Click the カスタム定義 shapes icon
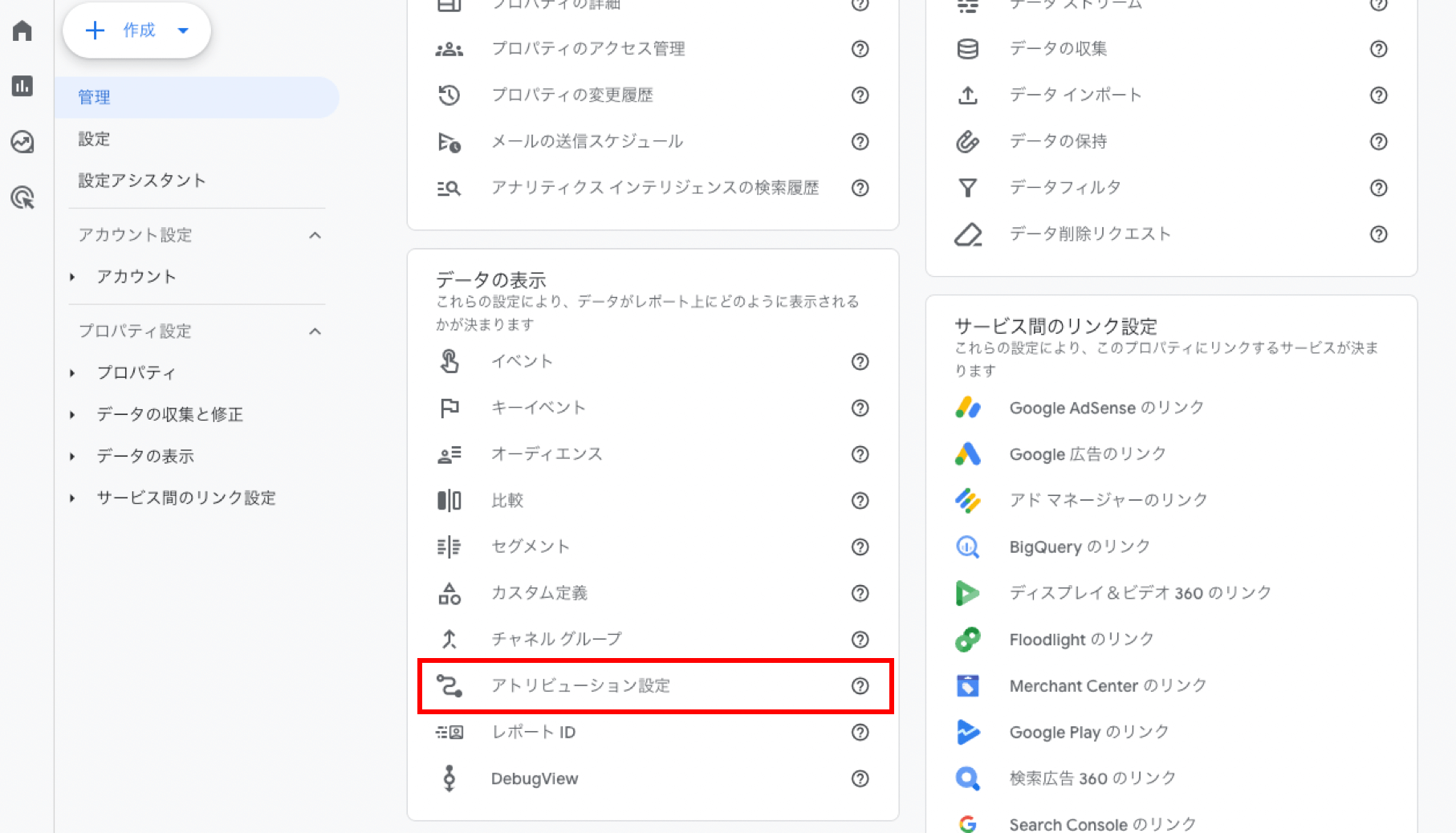The height and width of the screenshot is (833, 1456). pos(449,593)
